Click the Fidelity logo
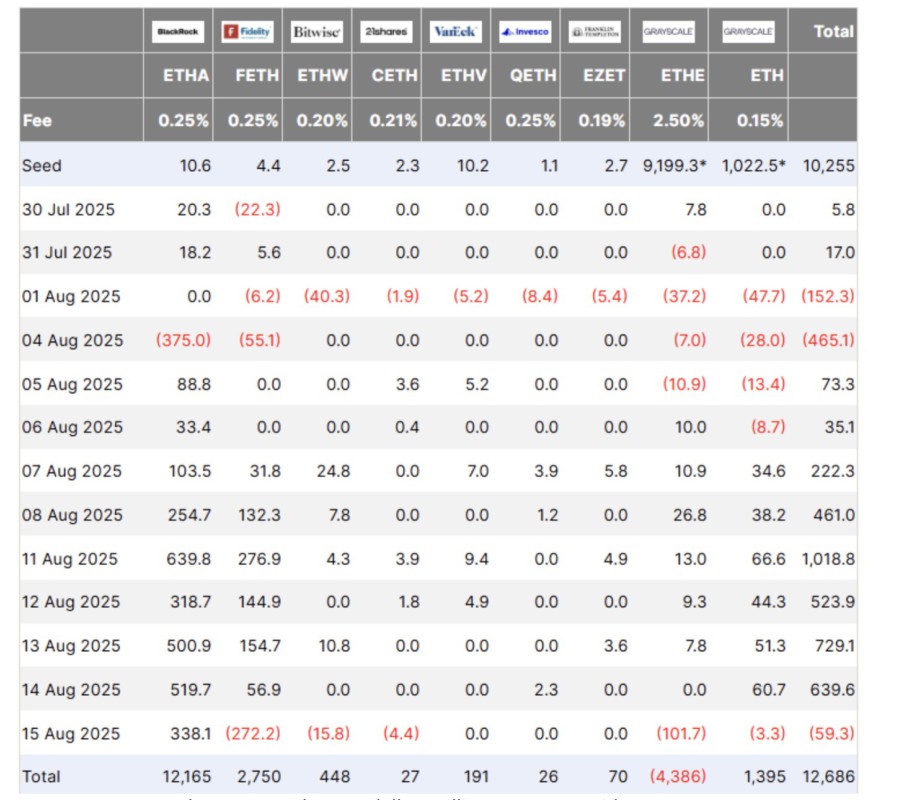 point(247,32)
